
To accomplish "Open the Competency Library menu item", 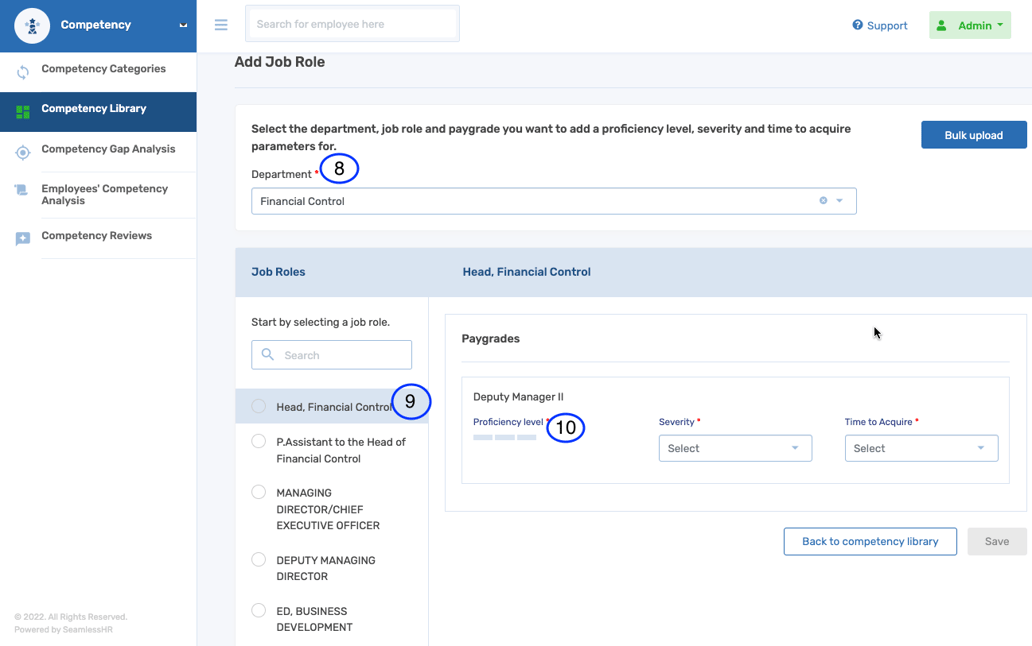I will tap(94, 109).
